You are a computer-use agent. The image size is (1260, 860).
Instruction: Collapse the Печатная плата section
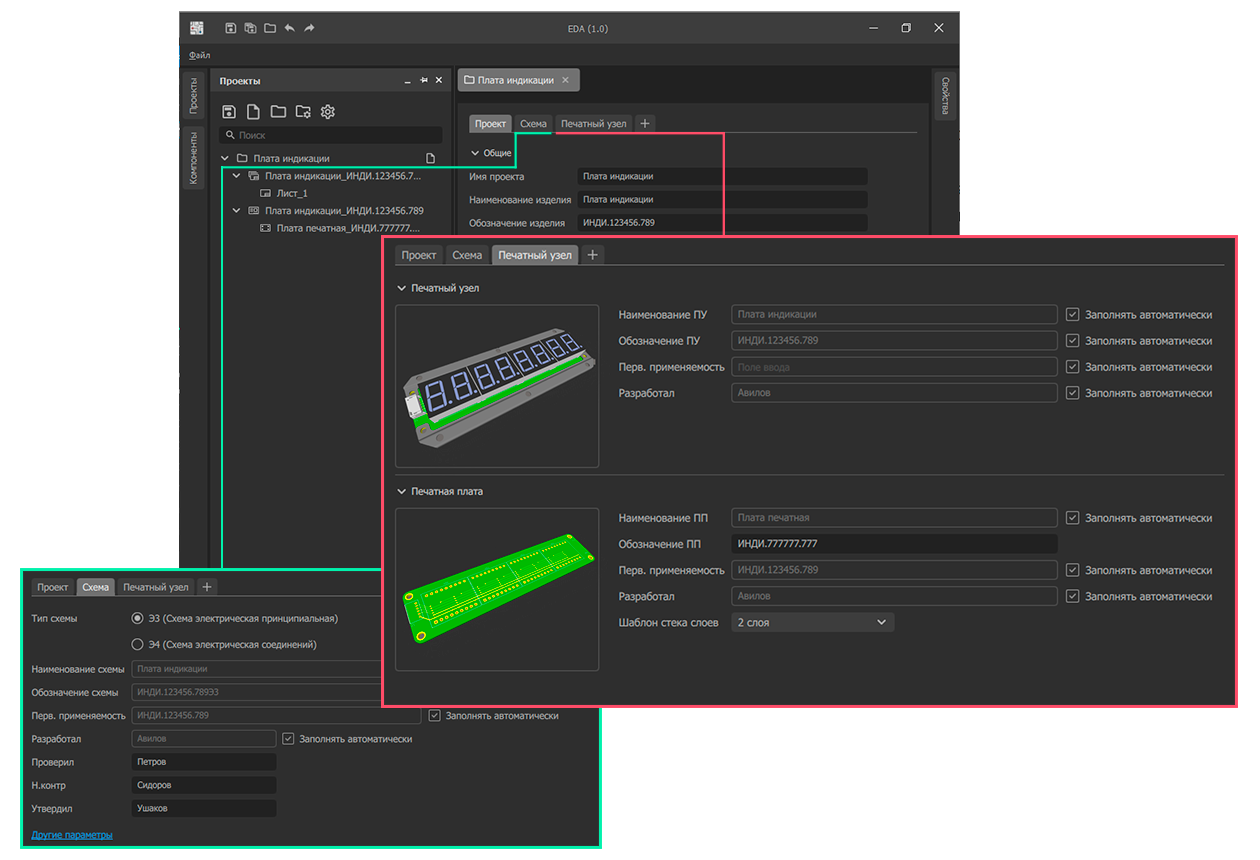click(x=402, y=492)
